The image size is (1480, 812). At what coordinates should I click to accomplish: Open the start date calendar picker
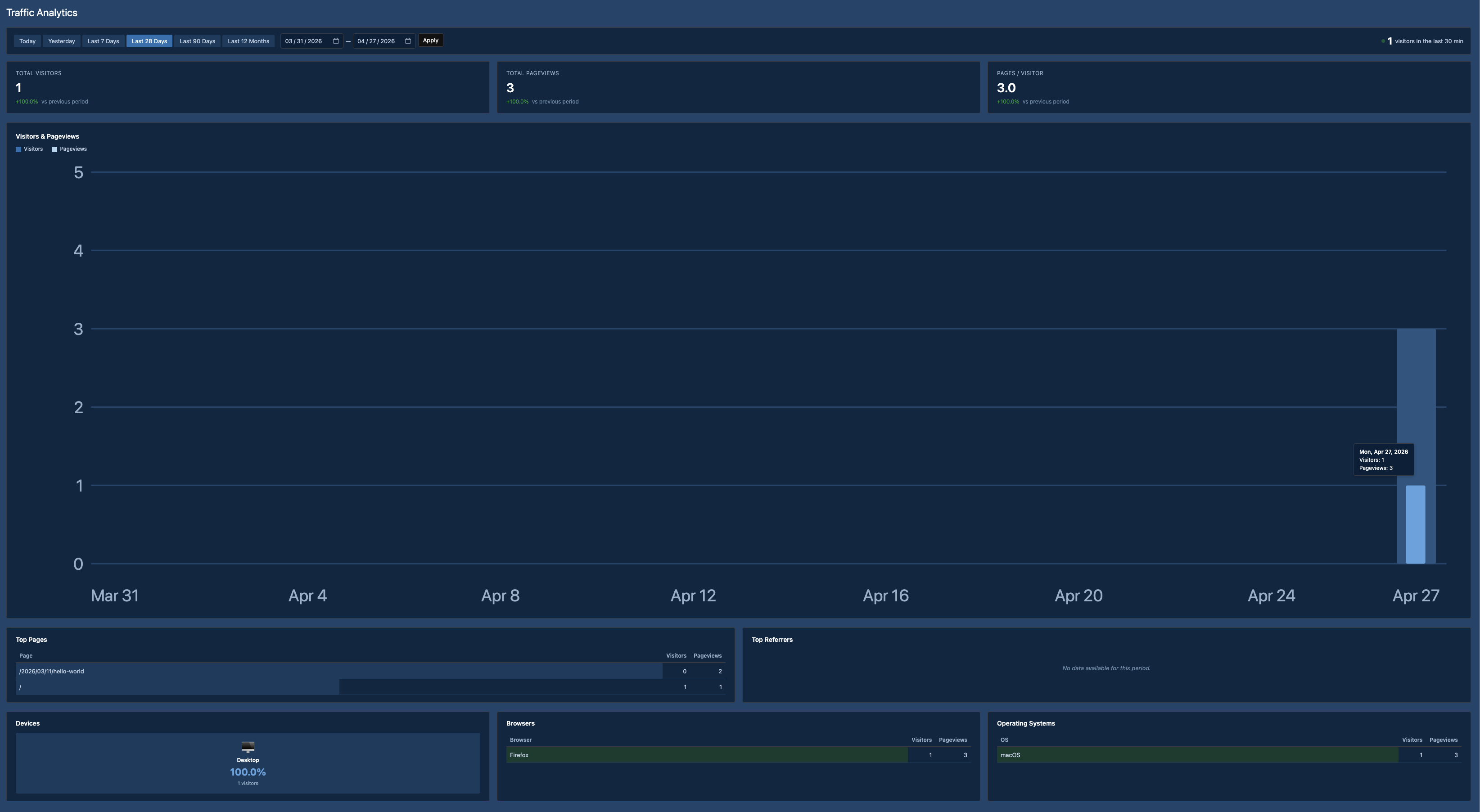coord(335,41)
